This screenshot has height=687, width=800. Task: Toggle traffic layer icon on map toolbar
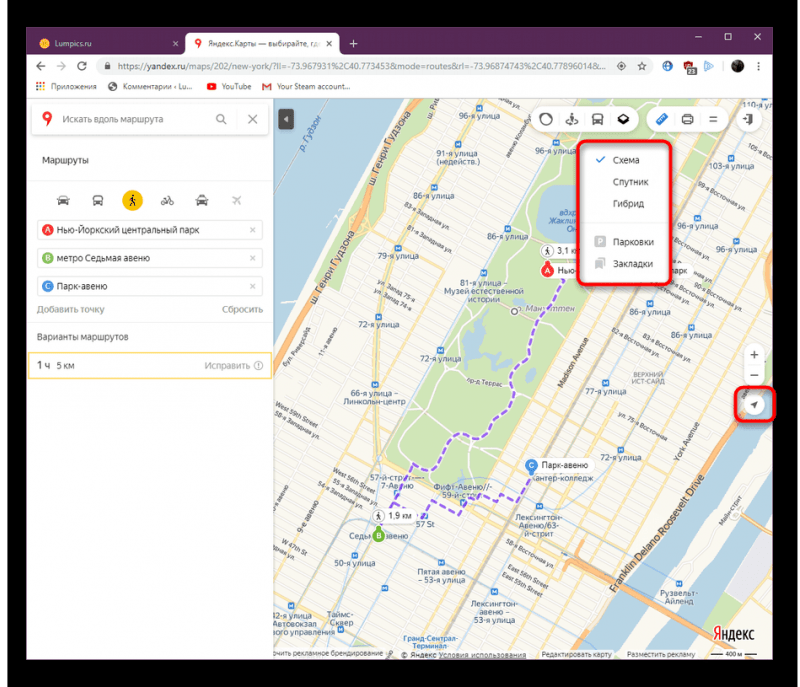[x=546, y=119]
